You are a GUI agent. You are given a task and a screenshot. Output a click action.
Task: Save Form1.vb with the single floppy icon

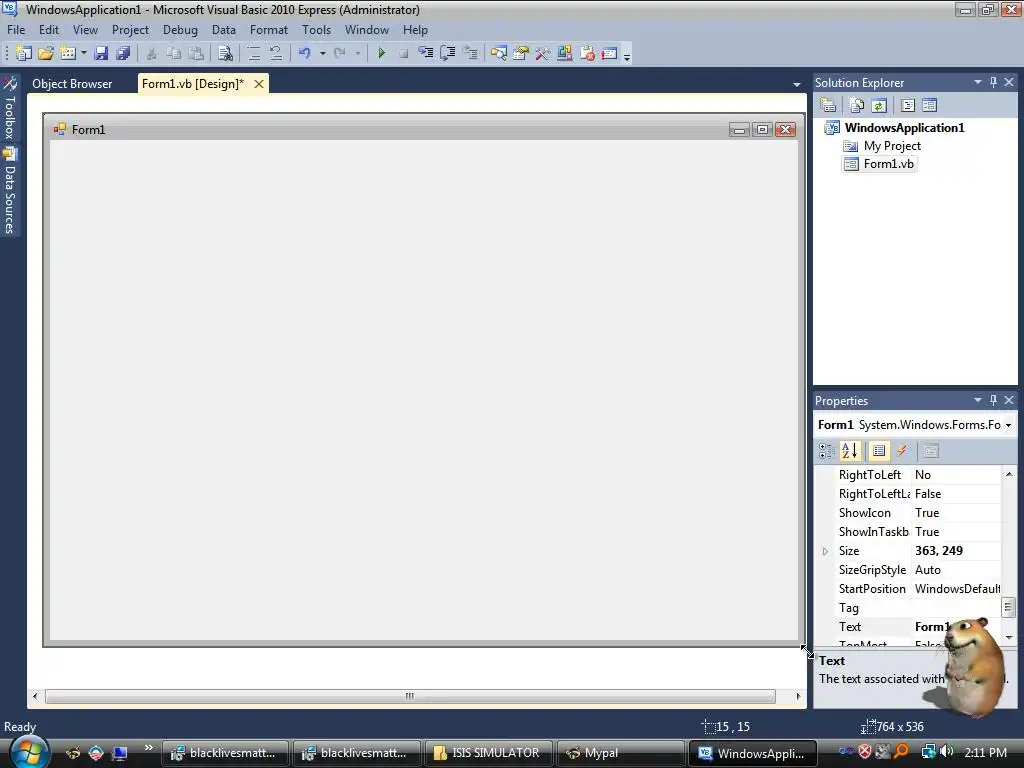[x=101, y=54]
